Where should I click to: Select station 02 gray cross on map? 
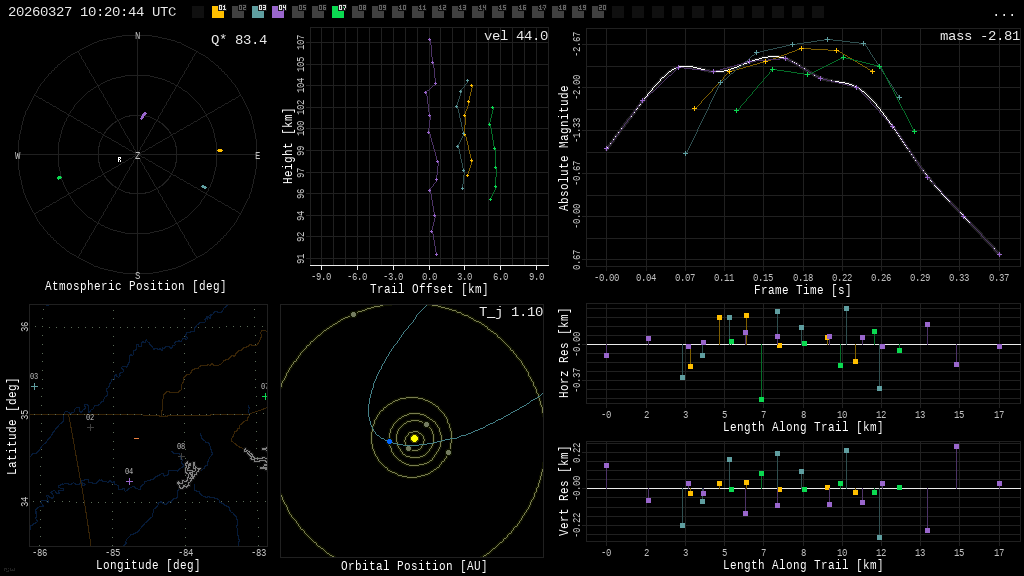click(x=90, y=427)
